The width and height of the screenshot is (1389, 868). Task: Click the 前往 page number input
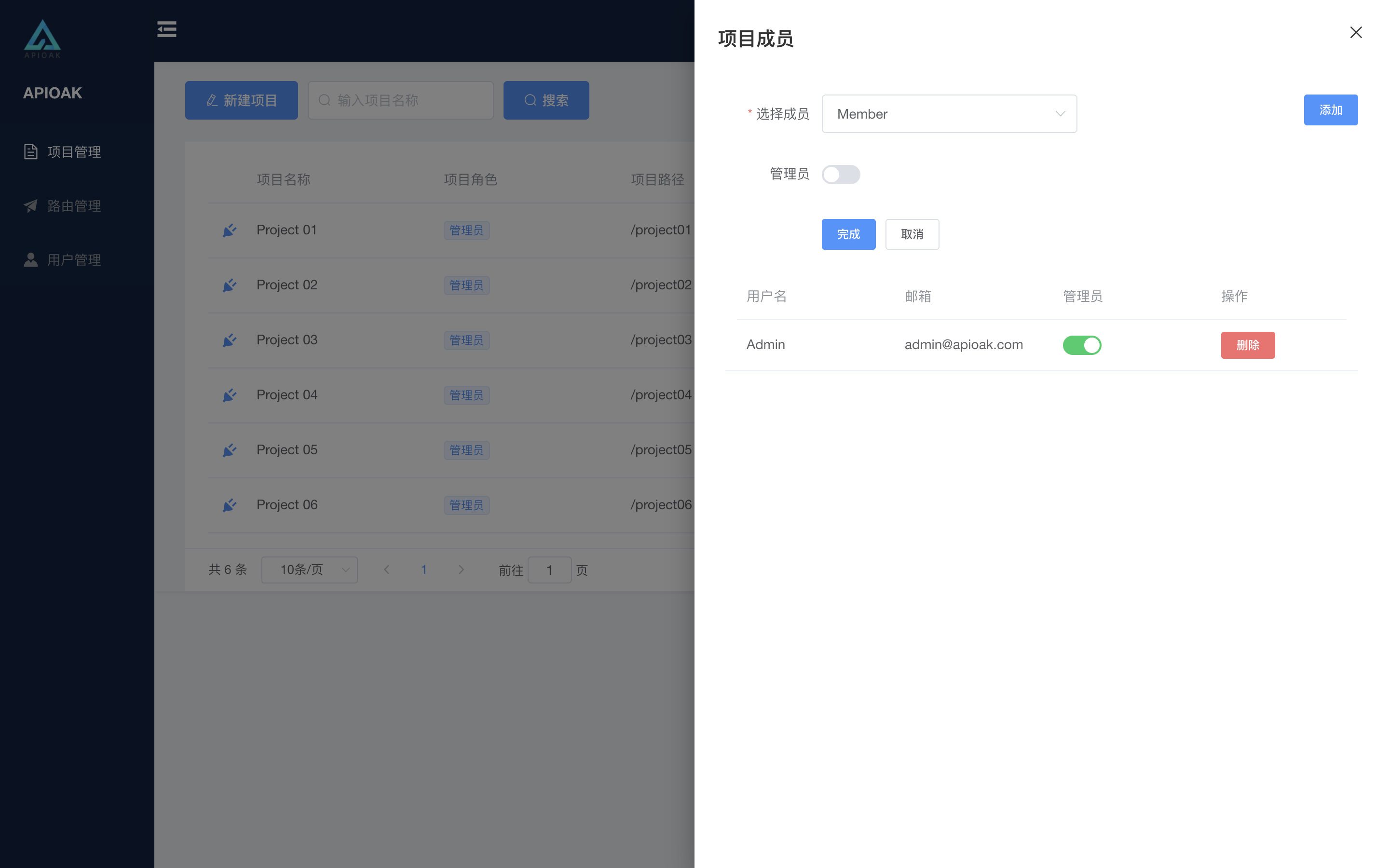(x=549, y=570)
